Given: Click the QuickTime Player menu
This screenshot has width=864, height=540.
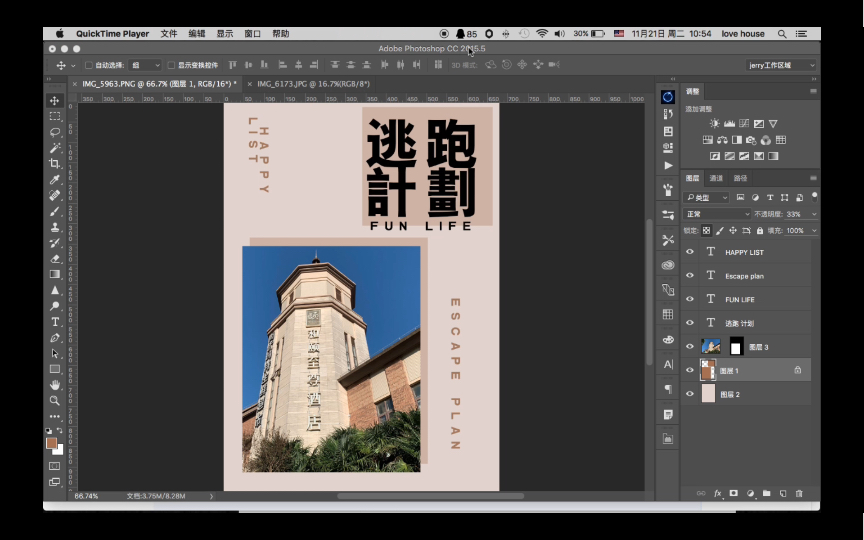Looking at the screenshot, I should [x=112, y=34].
